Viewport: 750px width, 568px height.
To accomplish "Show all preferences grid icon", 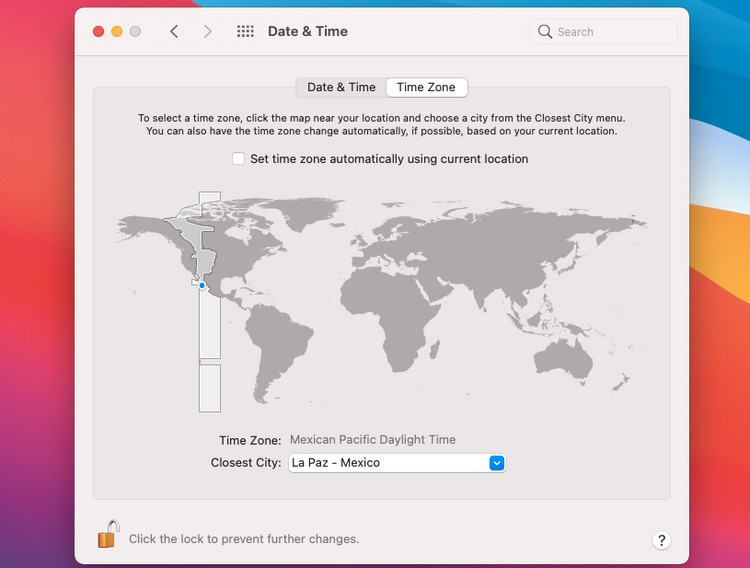I will click(x=245, y=32).
